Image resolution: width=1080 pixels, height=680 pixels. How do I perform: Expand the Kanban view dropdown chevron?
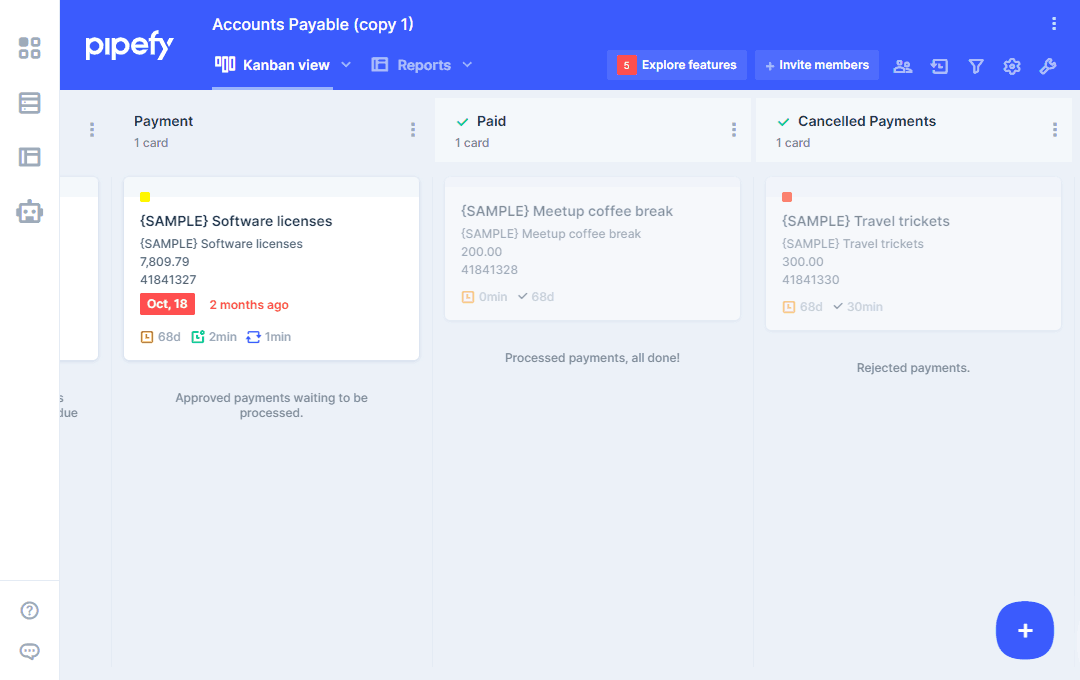[x=346, y=65]
